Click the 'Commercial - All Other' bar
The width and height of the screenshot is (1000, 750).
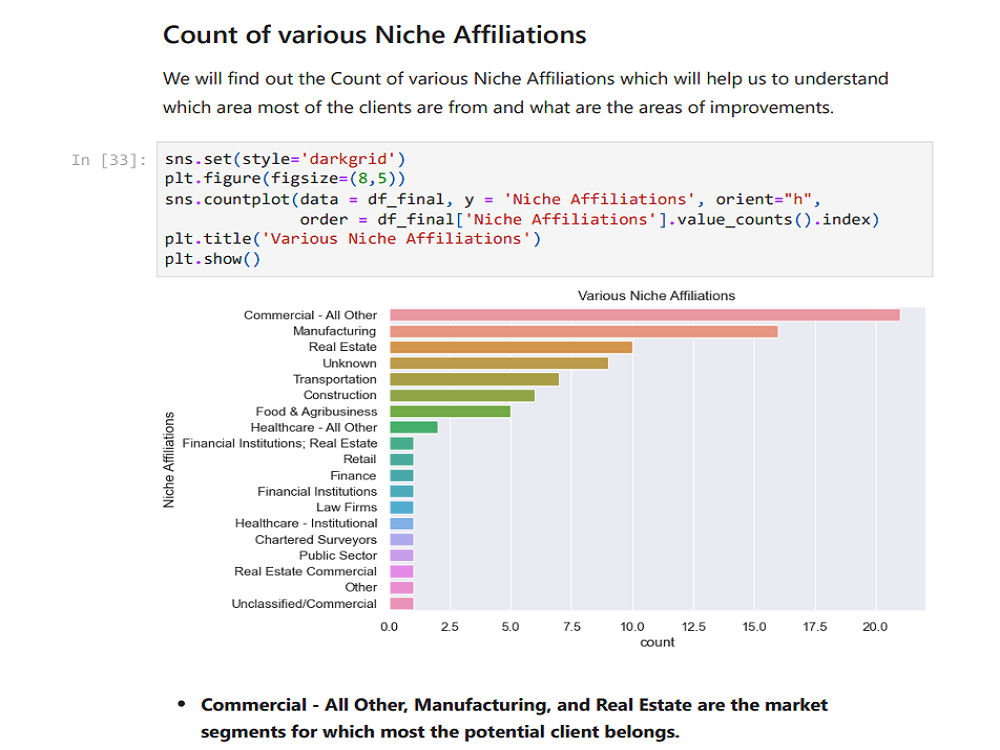point(640,315)
